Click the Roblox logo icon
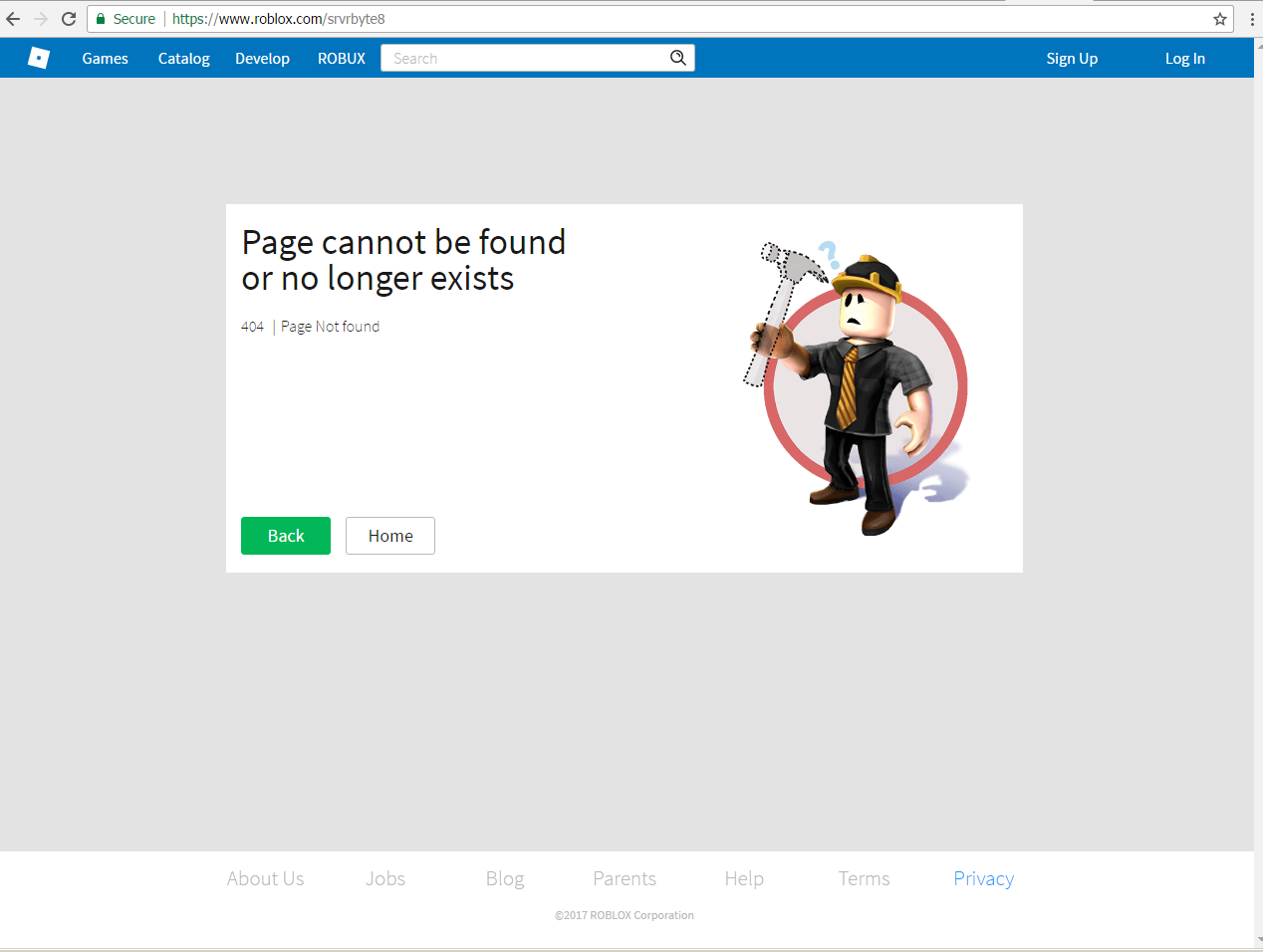This screenshot has height=952, width=1263. click(x=38, y=57)
